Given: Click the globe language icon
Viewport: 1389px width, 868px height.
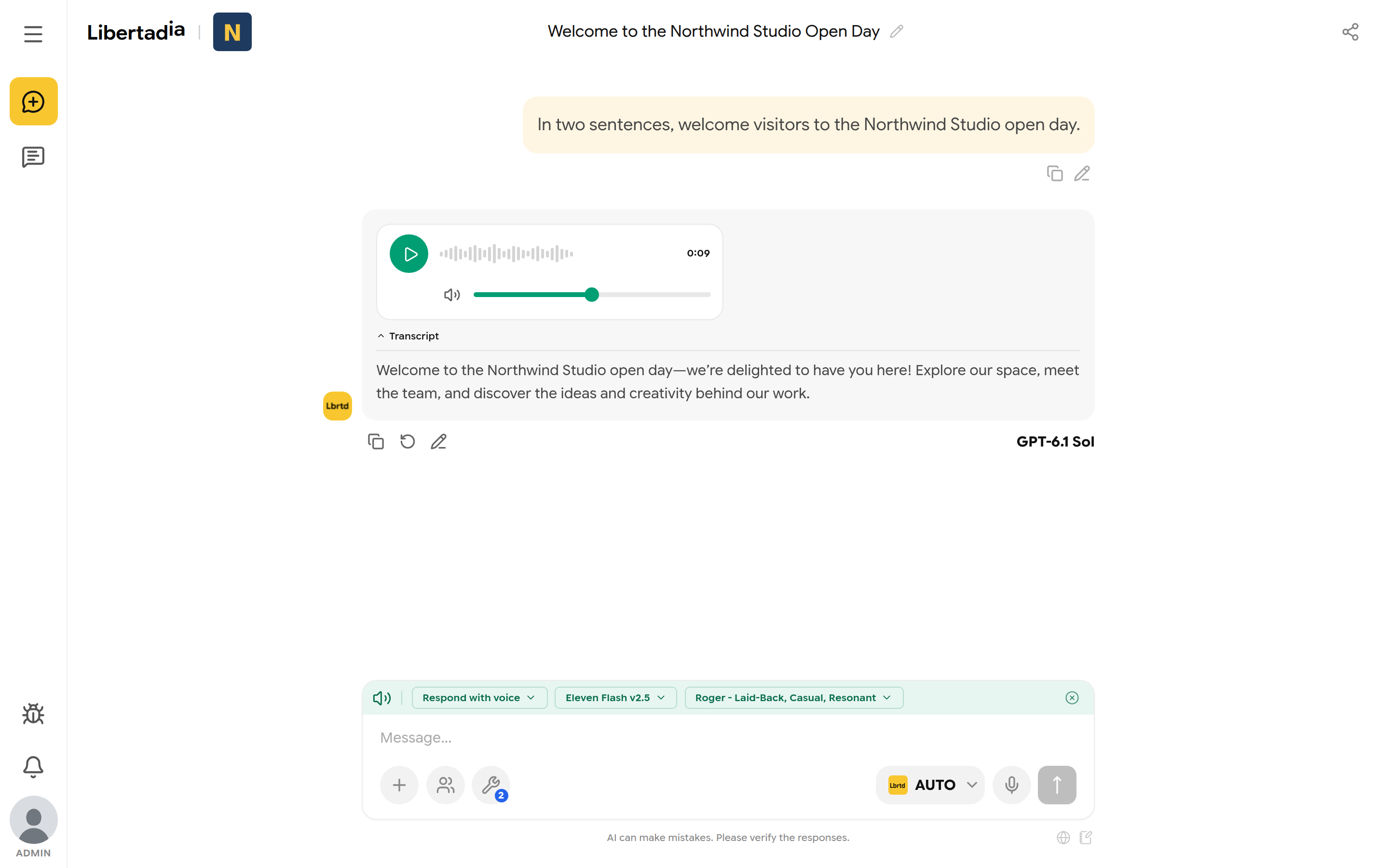Looking at the screenshot, I should [x=1063, y=838].
